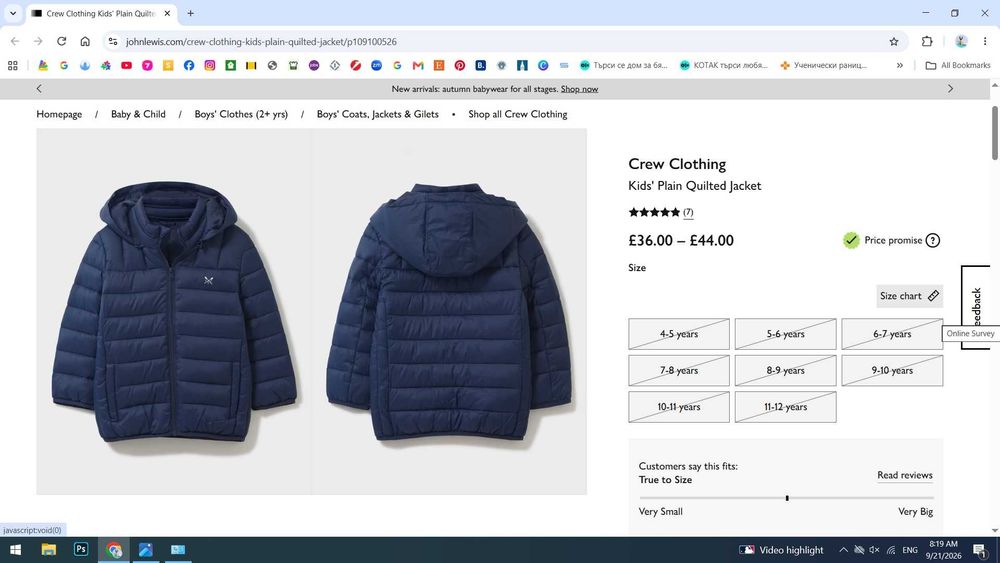Screen dimensions: 1000x563
Task: Click the page vertical scrollbar
Action: [x=994, y=133]
